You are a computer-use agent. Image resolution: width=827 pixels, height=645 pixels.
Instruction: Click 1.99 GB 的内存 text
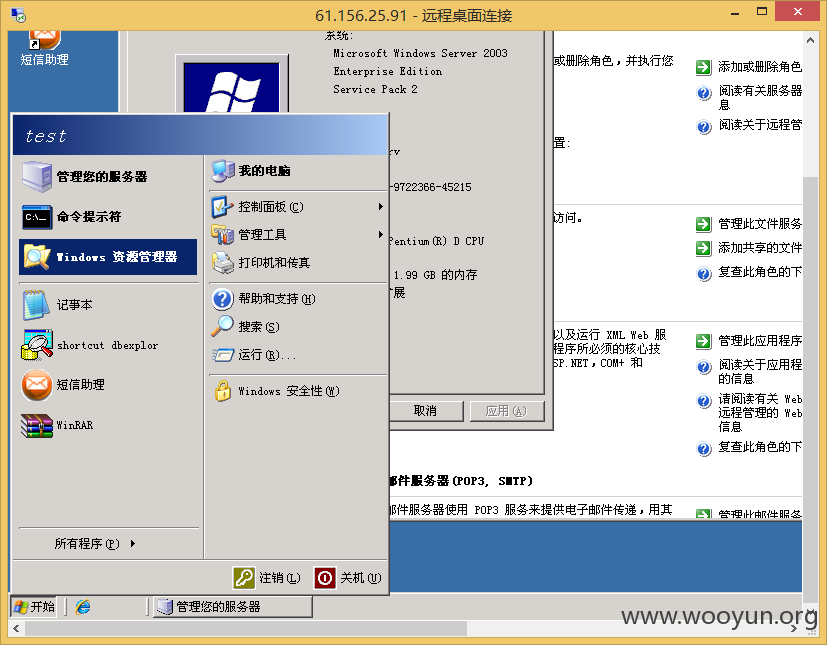(435, 275)
